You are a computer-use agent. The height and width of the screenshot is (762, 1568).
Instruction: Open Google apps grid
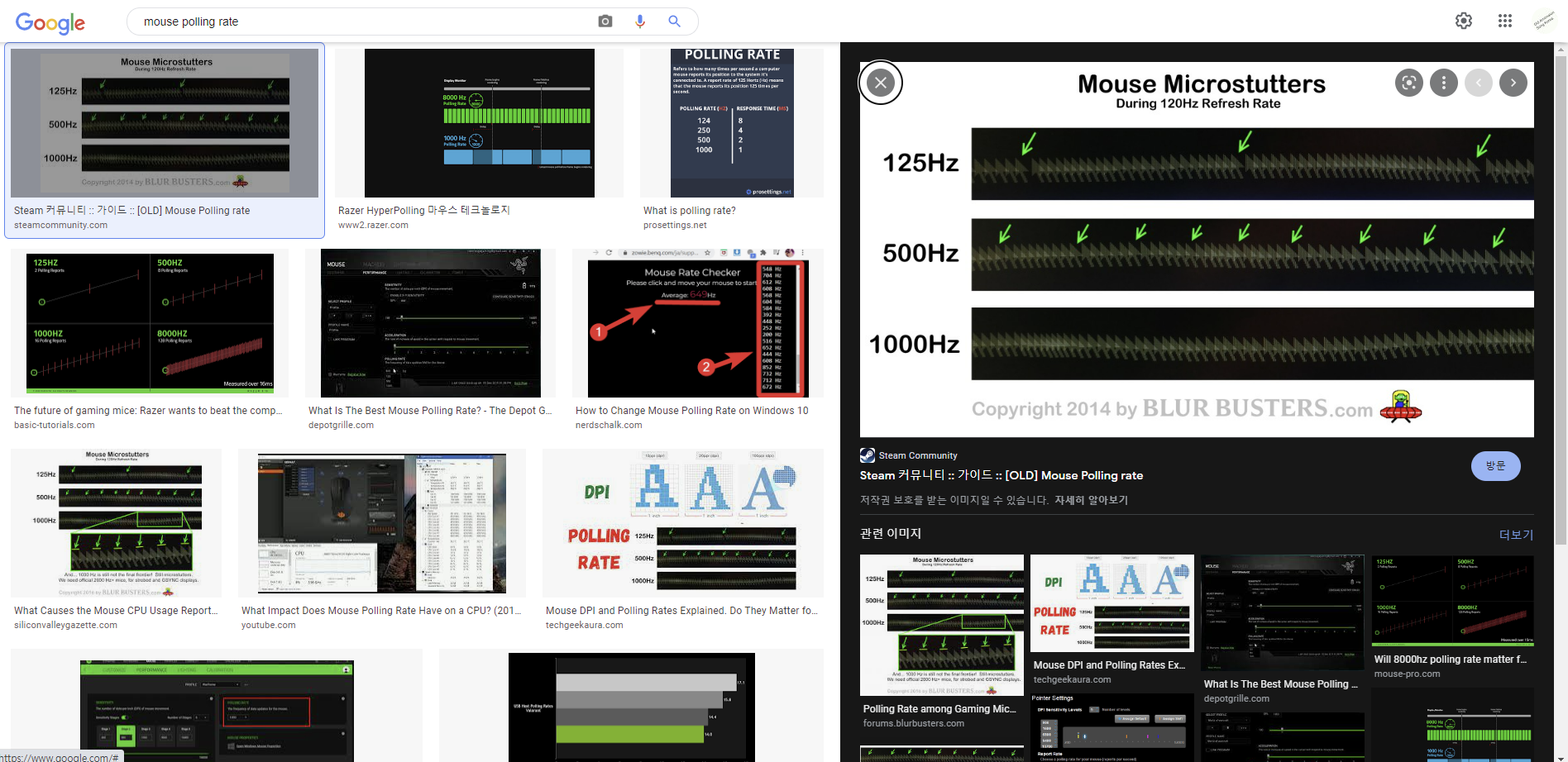1505,21
